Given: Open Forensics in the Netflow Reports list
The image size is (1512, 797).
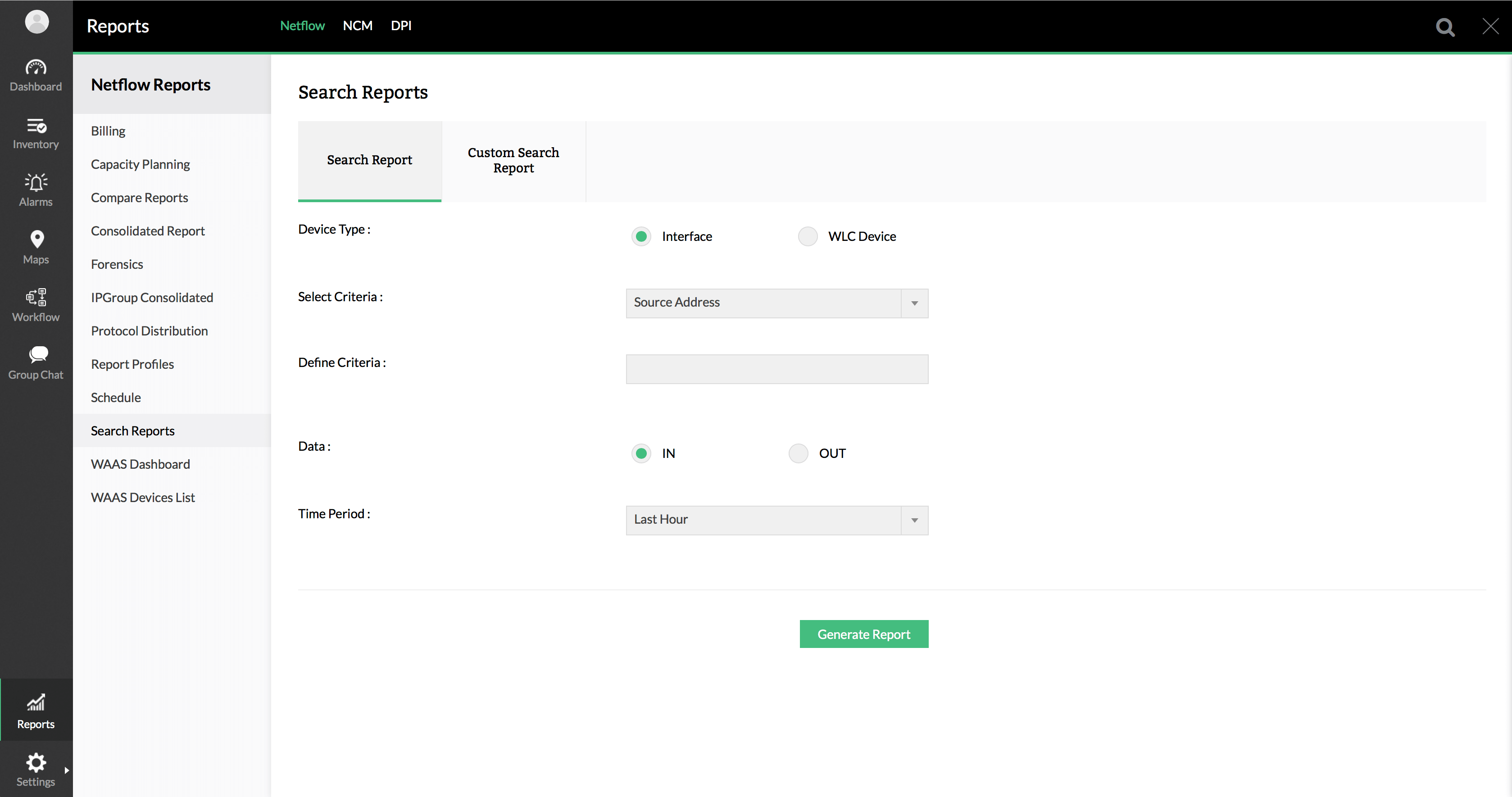Looking at the screenshot, I should (x=117, y=264).
